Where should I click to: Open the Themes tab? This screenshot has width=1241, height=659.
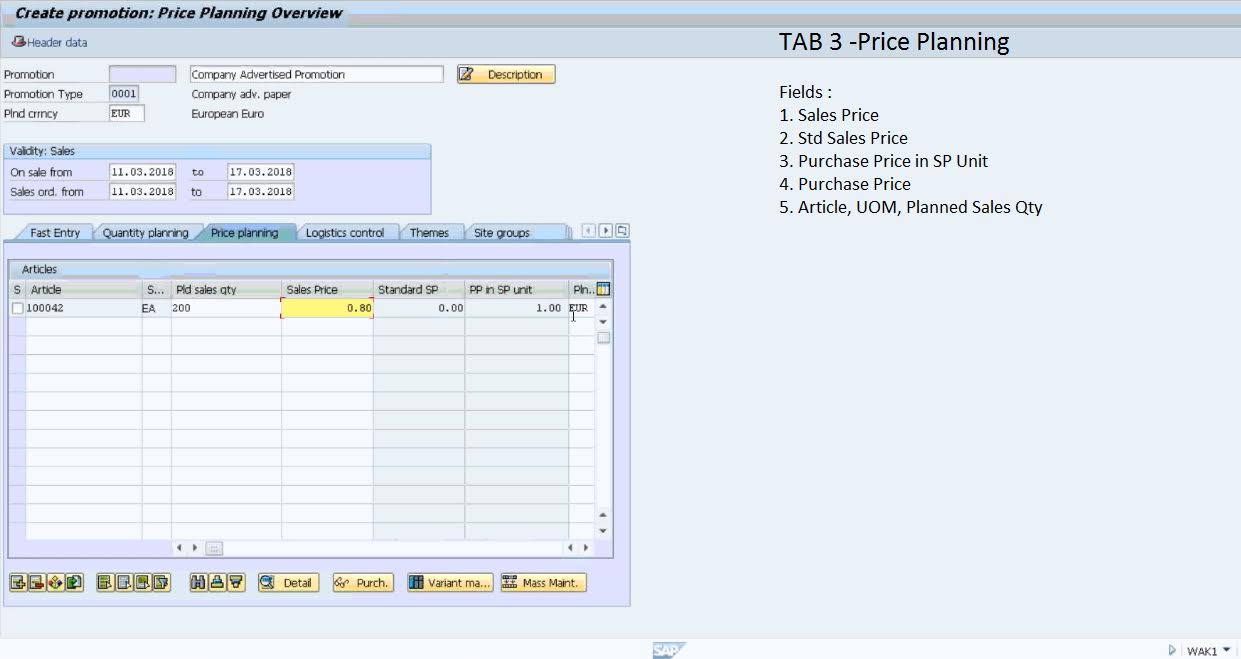pyautogui.click(x=431, y=232)
